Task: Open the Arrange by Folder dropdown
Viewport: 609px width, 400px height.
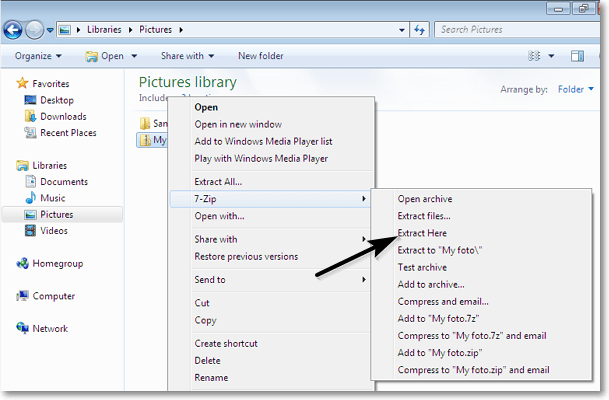Action: click(x=576, y=89)
